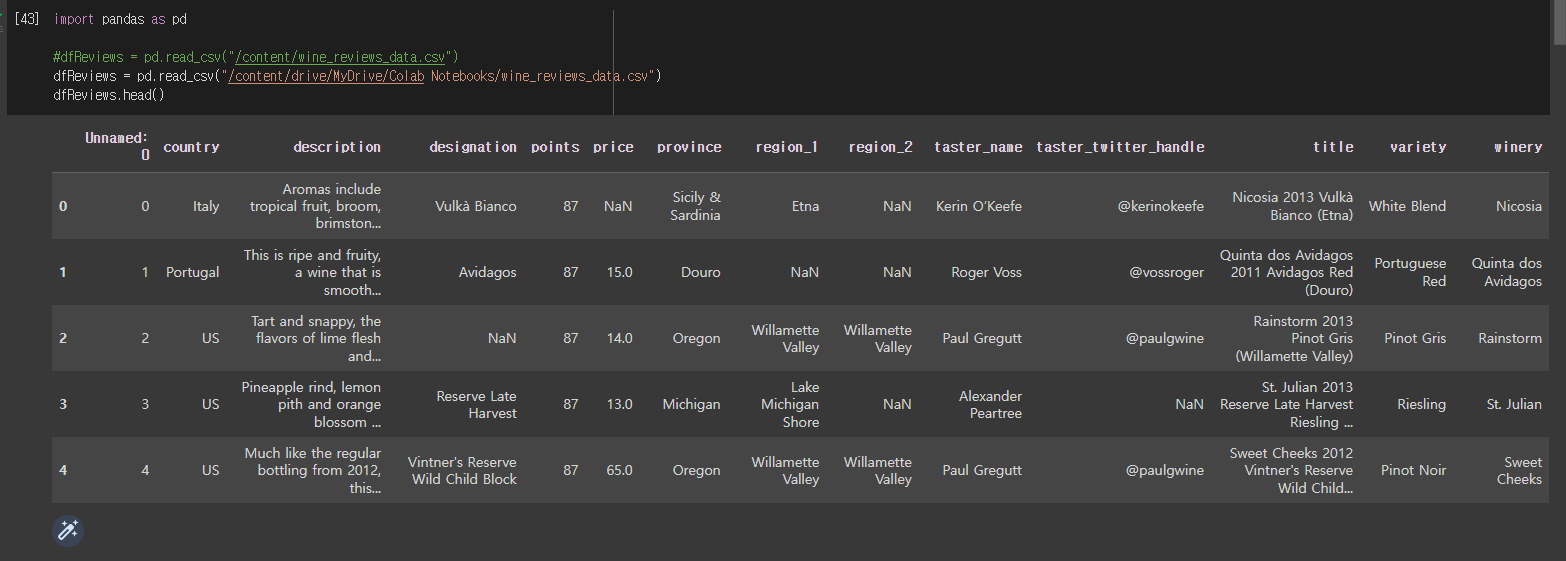The width and height of the screenshot is (1566, 561).
Task: Select the 'taster_twitter_handle' column header
Action: click(x=1120, y=147)
